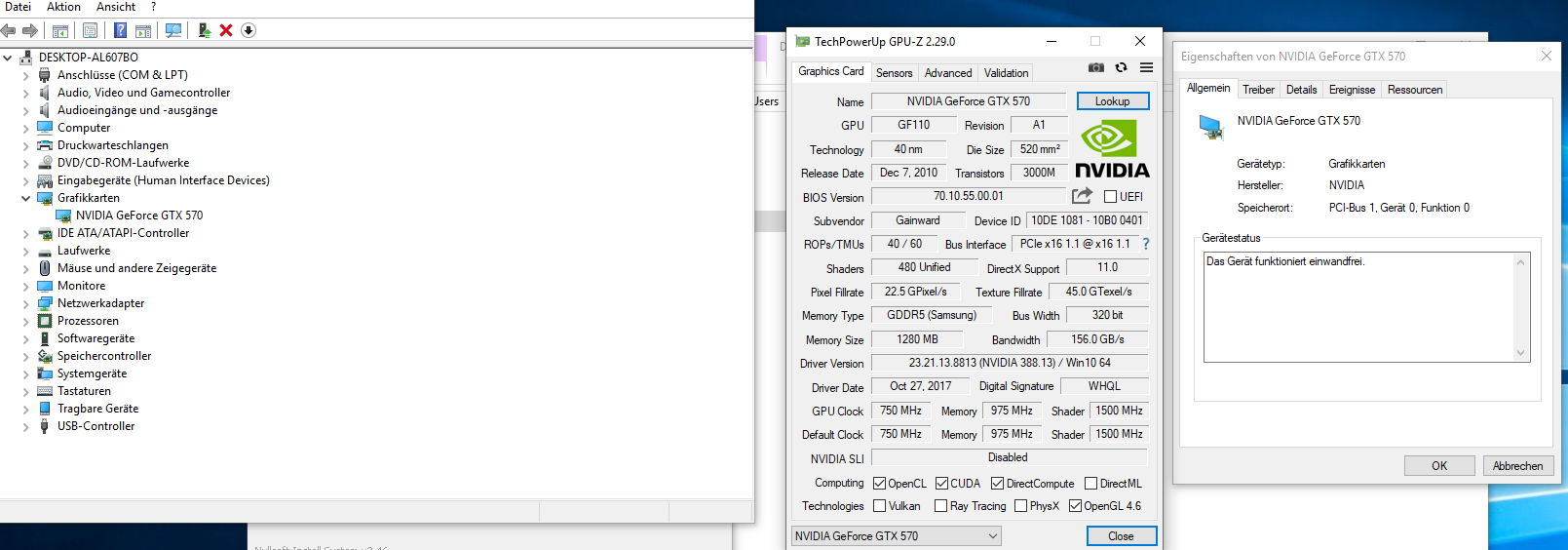Toggle the action pane toolbar icon

(143, 30)
